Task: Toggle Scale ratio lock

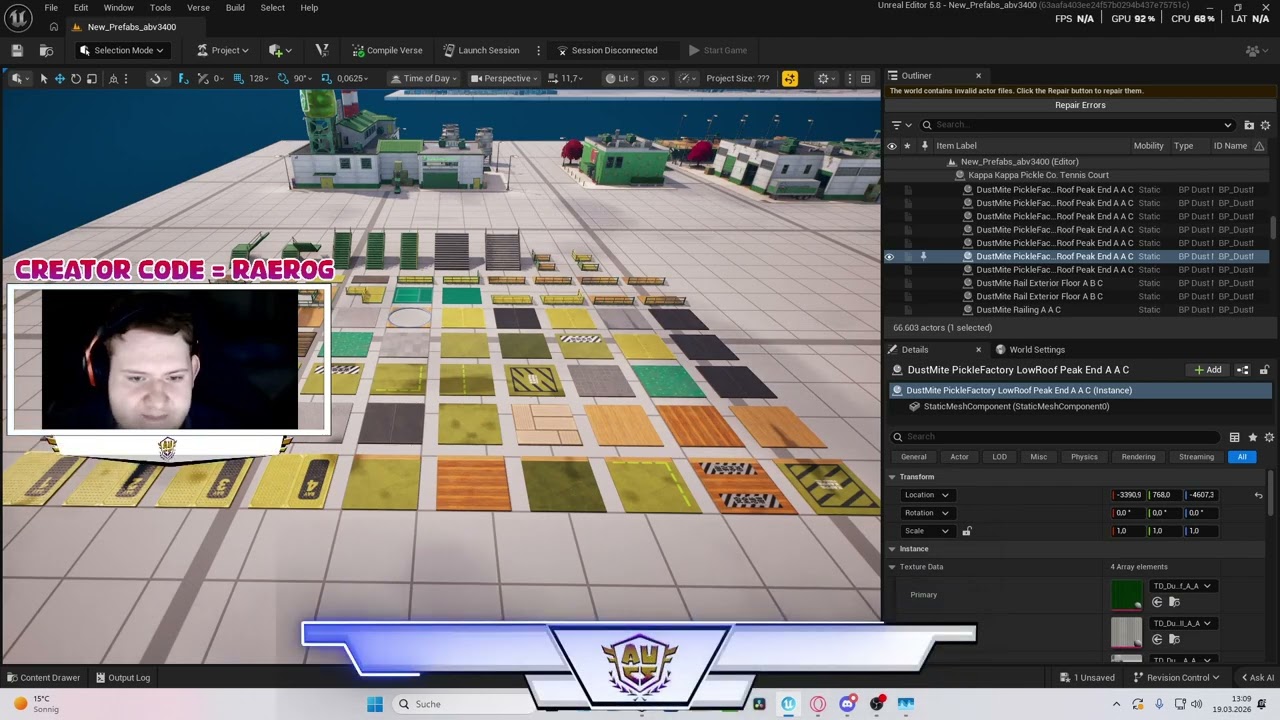Action: pyautogui.click(x=967, y=531)
